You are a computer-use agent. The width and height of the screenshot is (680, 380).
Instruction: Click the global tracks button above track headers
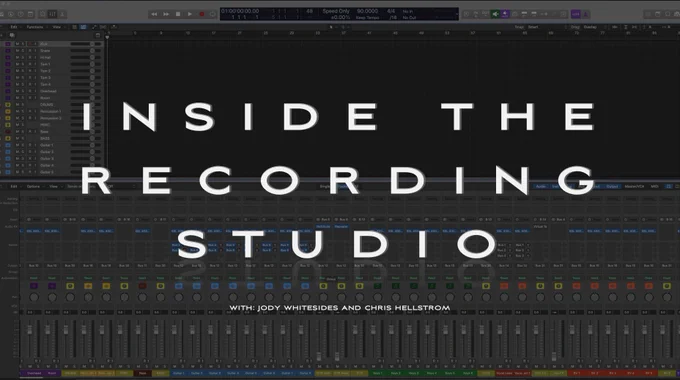(x=98, y=35)
